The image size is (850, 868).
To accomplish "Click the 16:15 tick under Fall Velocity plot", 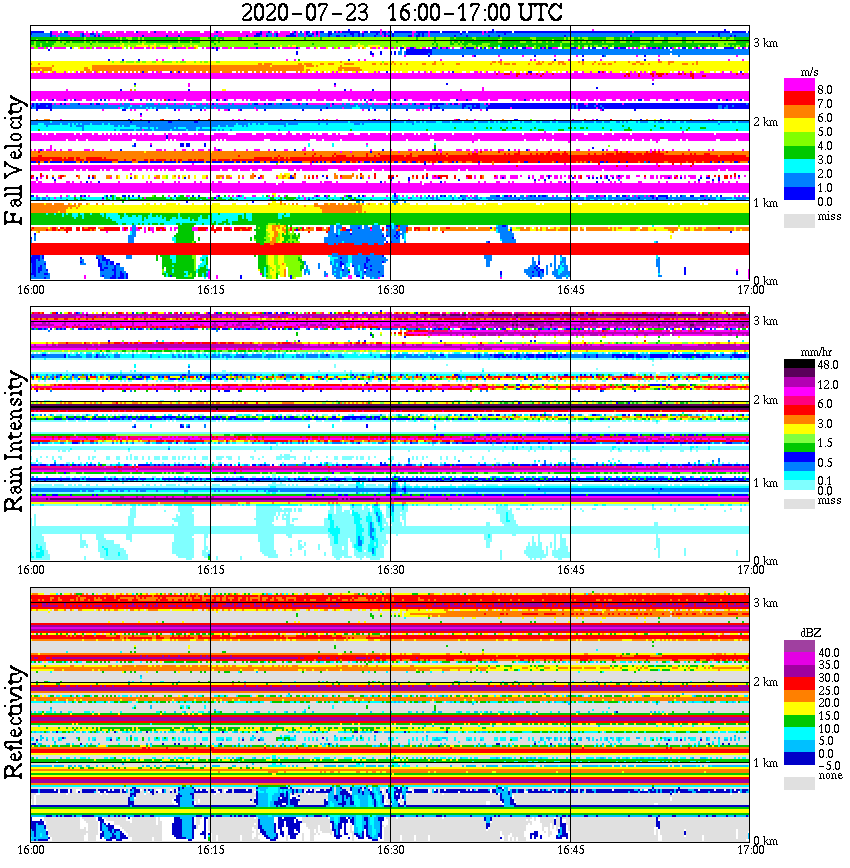I will click(x=211, y=290).
